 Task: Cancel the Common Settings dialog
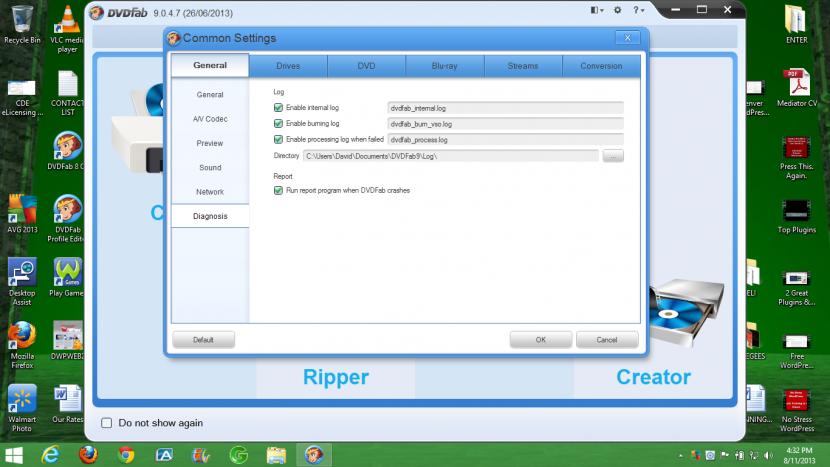(607, 340)
